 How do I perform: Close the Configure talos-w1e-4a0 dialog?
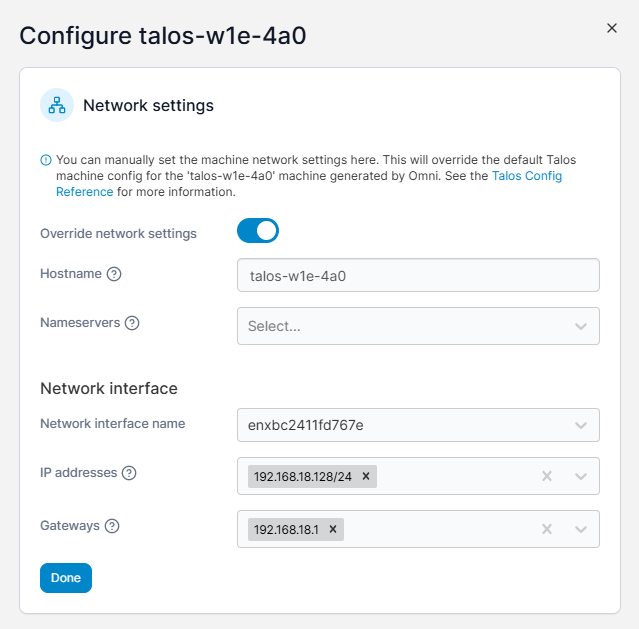tap(612, 28)
